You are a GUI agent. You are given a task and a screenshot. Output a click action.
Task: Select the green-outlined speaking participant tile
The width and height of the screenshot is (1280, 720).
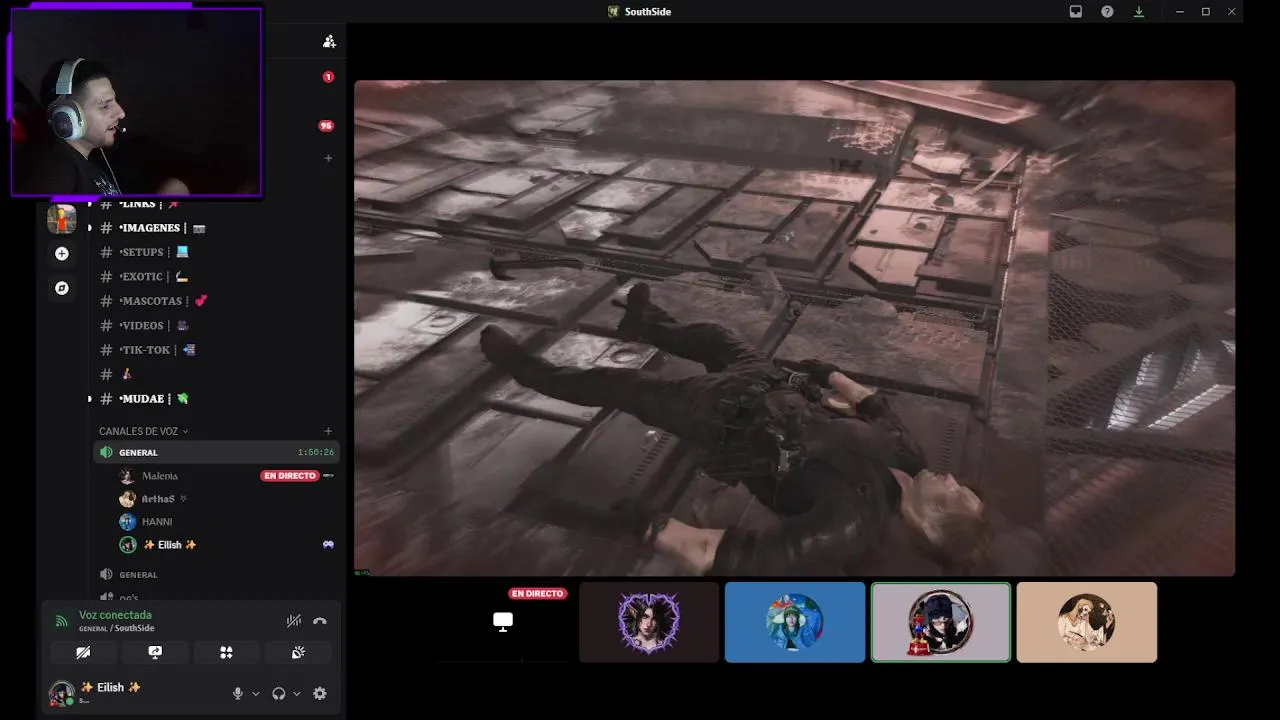941,622
